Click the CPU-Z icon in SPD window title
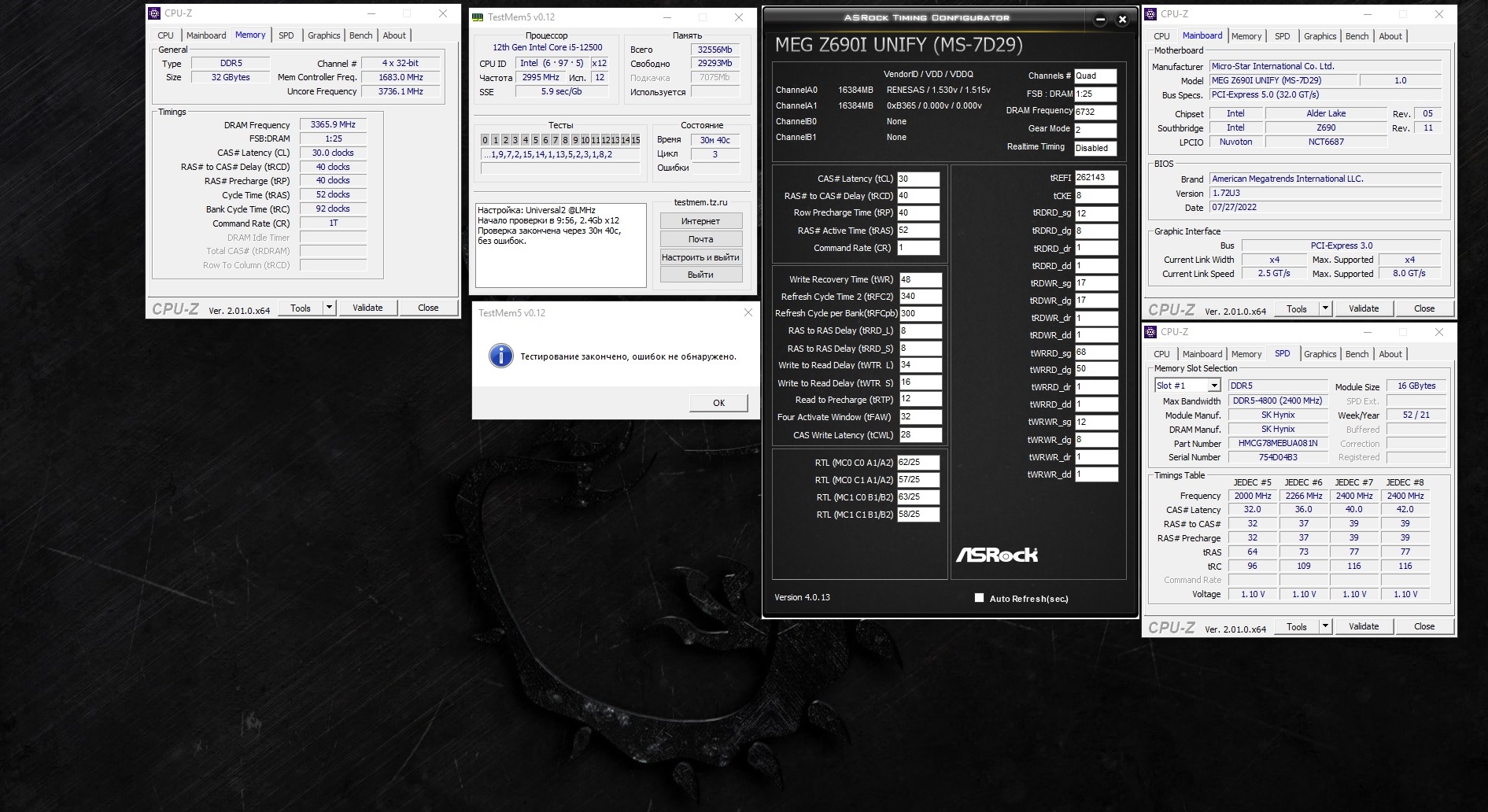Image resolution: width=1488 pixels, height=812 pixels. pyautogui.click(x=1151, y=332)
